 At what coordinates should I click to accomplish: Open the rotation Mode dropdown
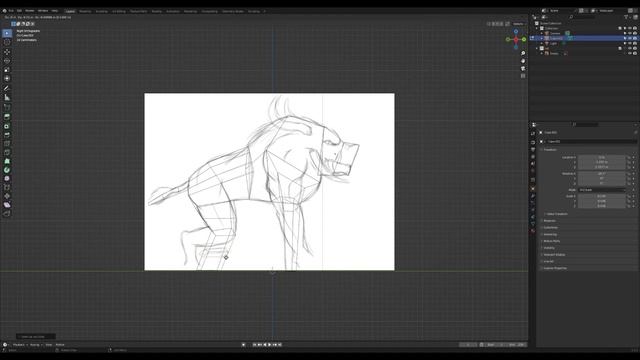tap(602, 190)
